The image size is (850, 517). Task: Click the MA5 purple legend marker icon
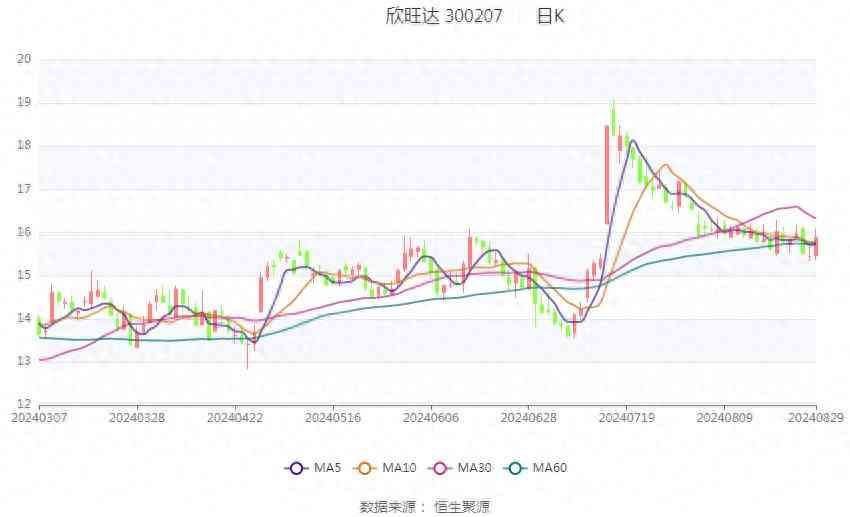[295, 467]
